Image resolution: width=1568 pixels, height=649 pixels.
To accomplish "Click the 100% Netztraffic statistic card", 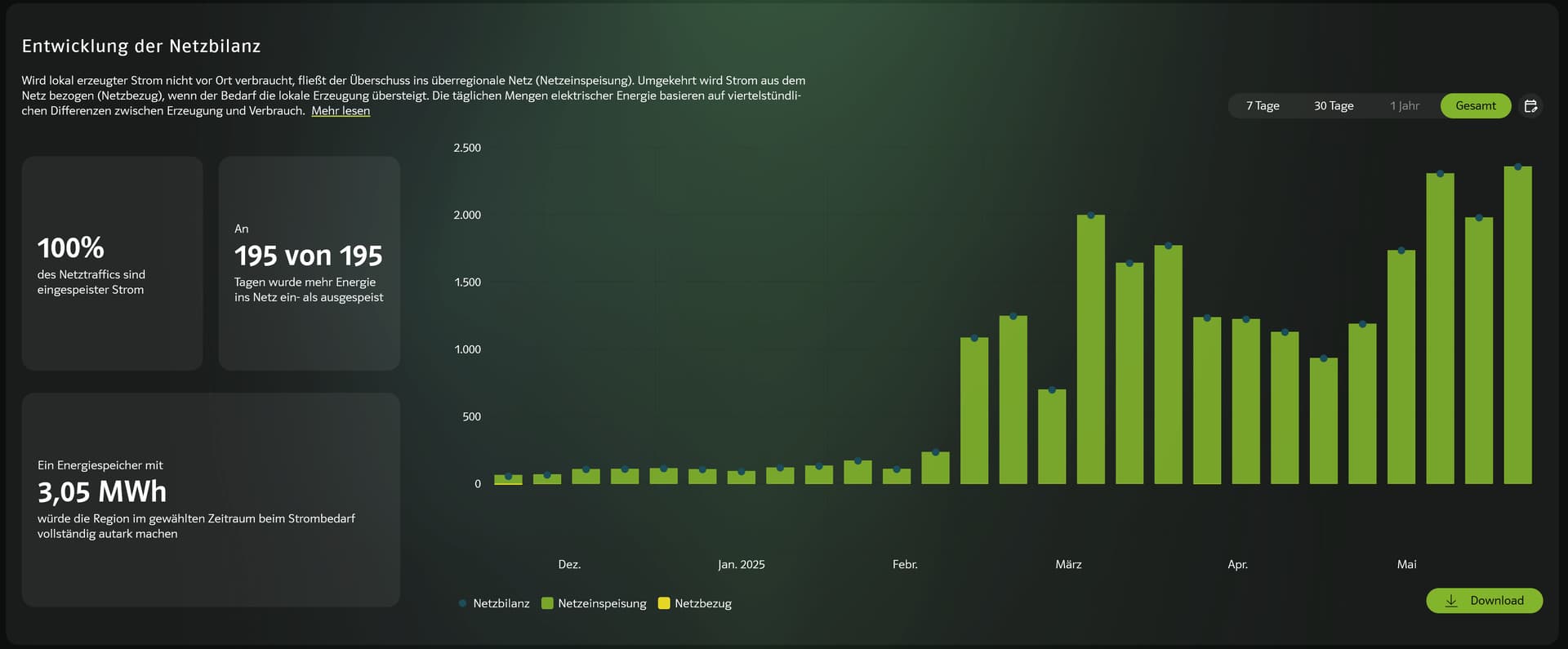I will coord(113,263).
